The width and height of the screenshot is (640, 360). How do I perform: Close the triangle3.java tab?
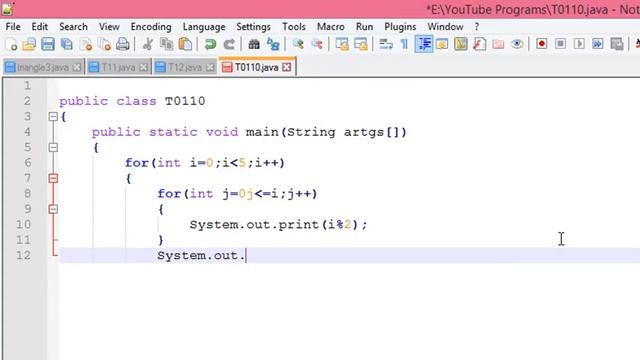point(76,67)
